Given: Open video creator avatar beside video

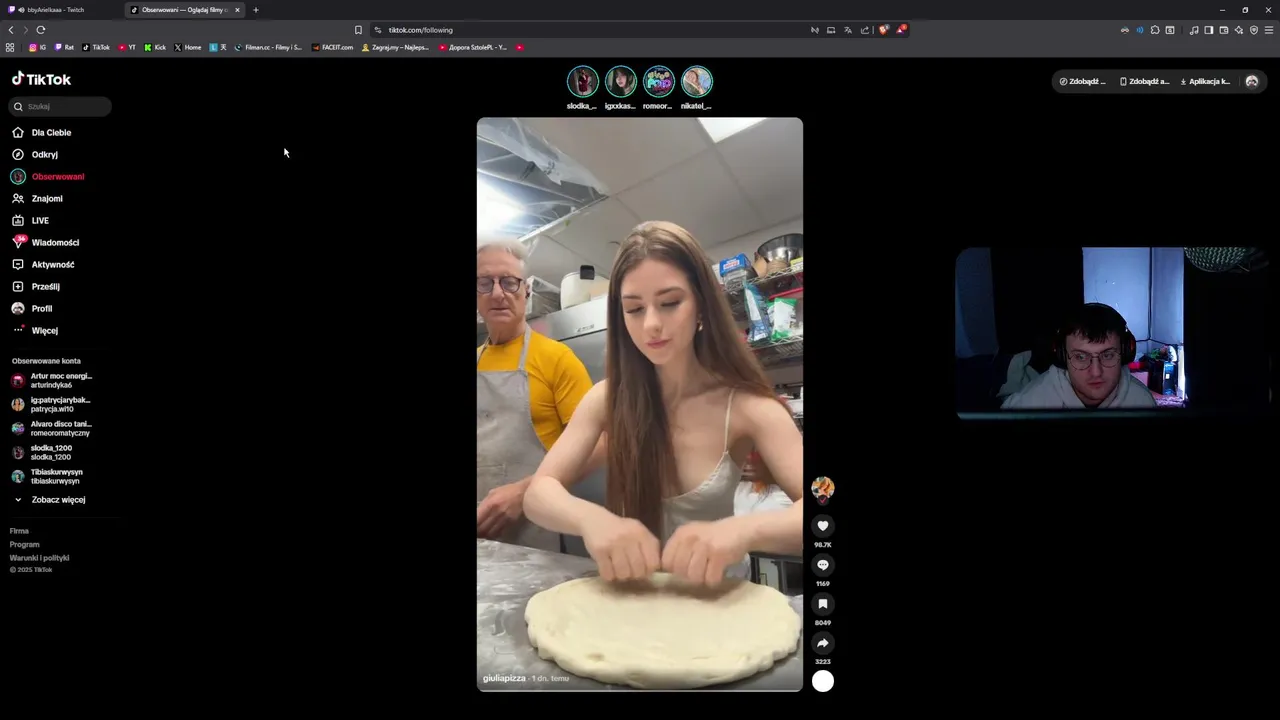Looking at the screenshot, I should pos(823,488).
